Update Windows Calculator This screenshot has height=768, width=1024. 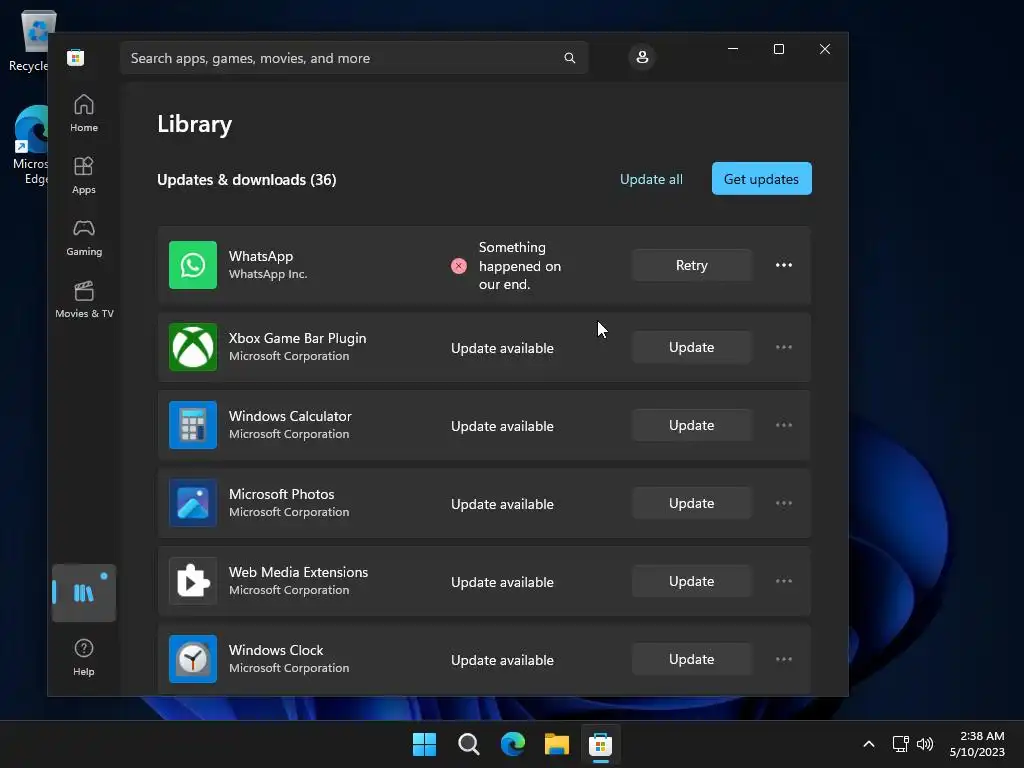tap(692, 425)
